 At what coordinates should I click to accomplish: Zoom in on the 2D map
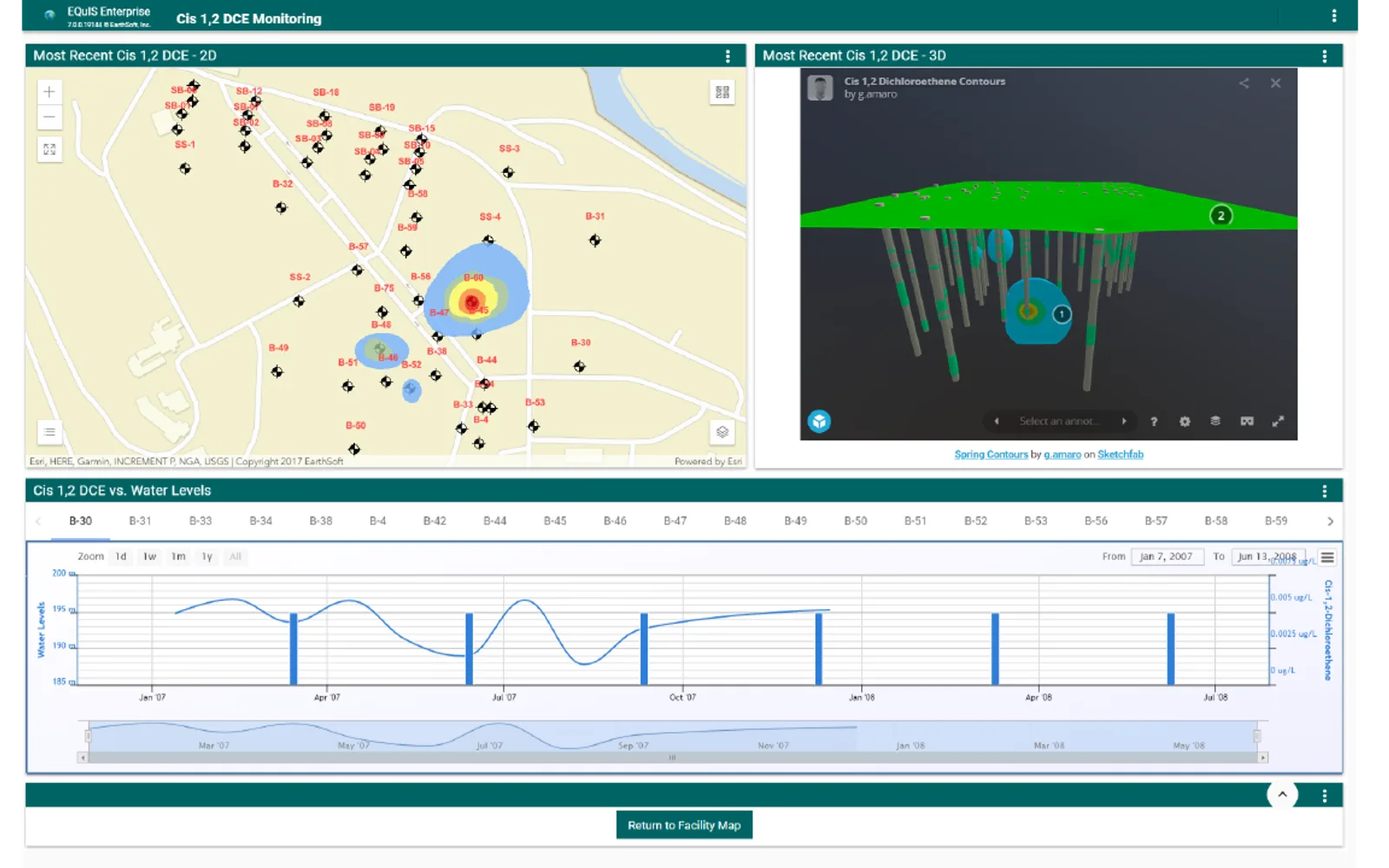[x=49, y=92]
